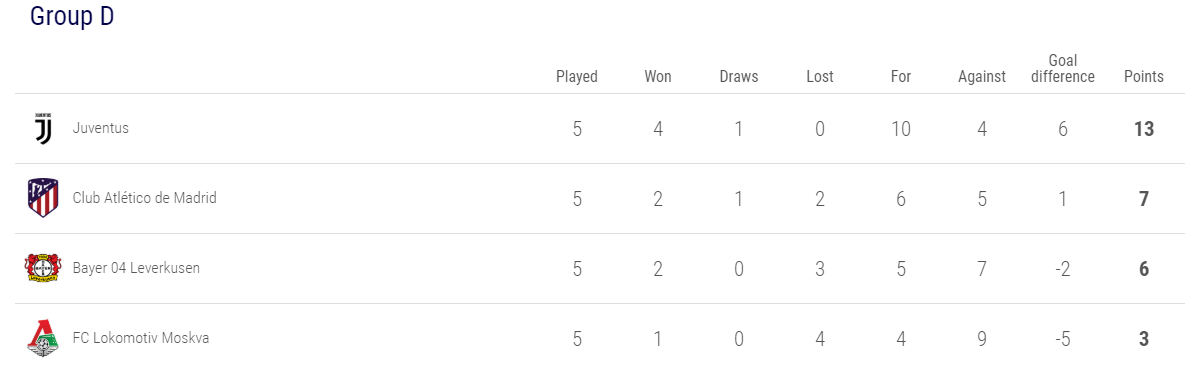Click the Goal difference column header
Viewport: 1201px width, 377px height.
(1063, 69)
